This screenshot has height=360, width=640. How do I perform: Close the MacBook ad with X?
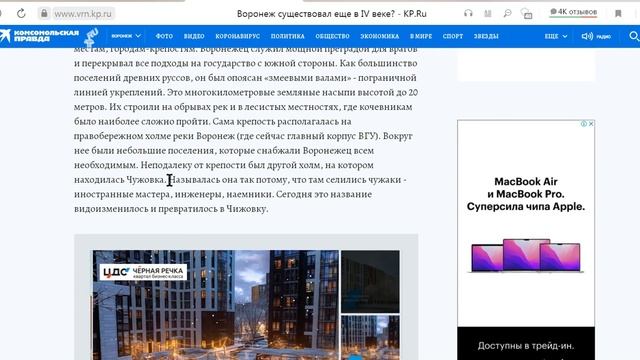pyautogui.click(x=591, y=124)
